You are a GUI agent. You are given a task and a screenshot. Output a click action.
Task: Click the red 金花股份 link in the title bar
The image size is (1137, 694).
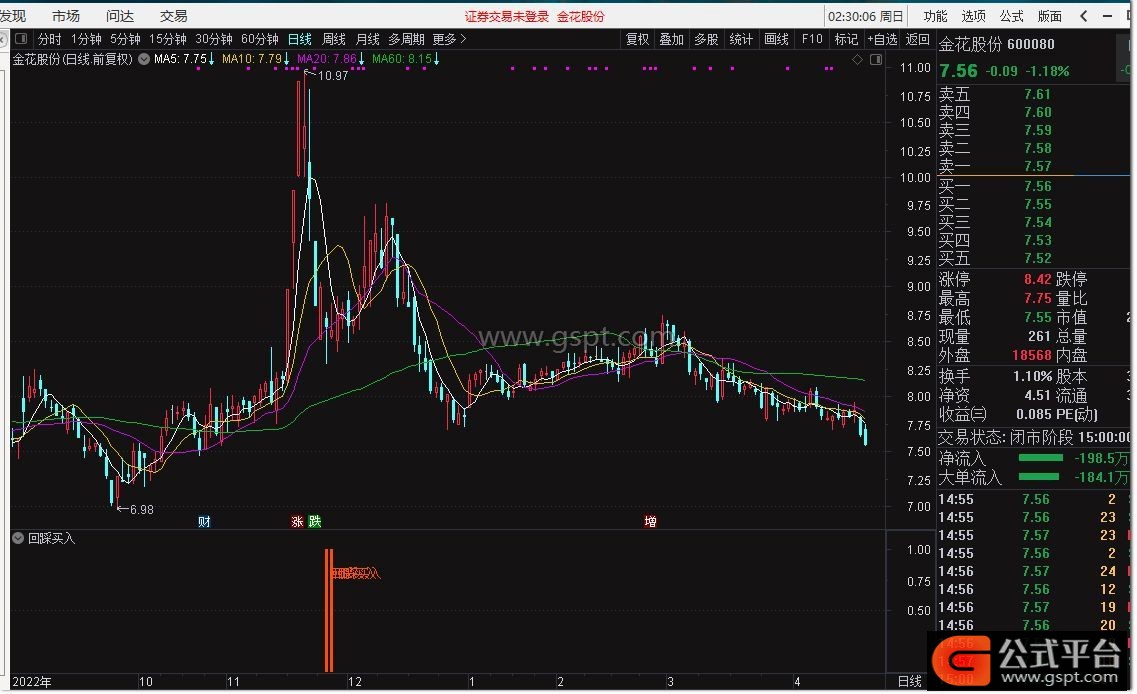(581, 17)
